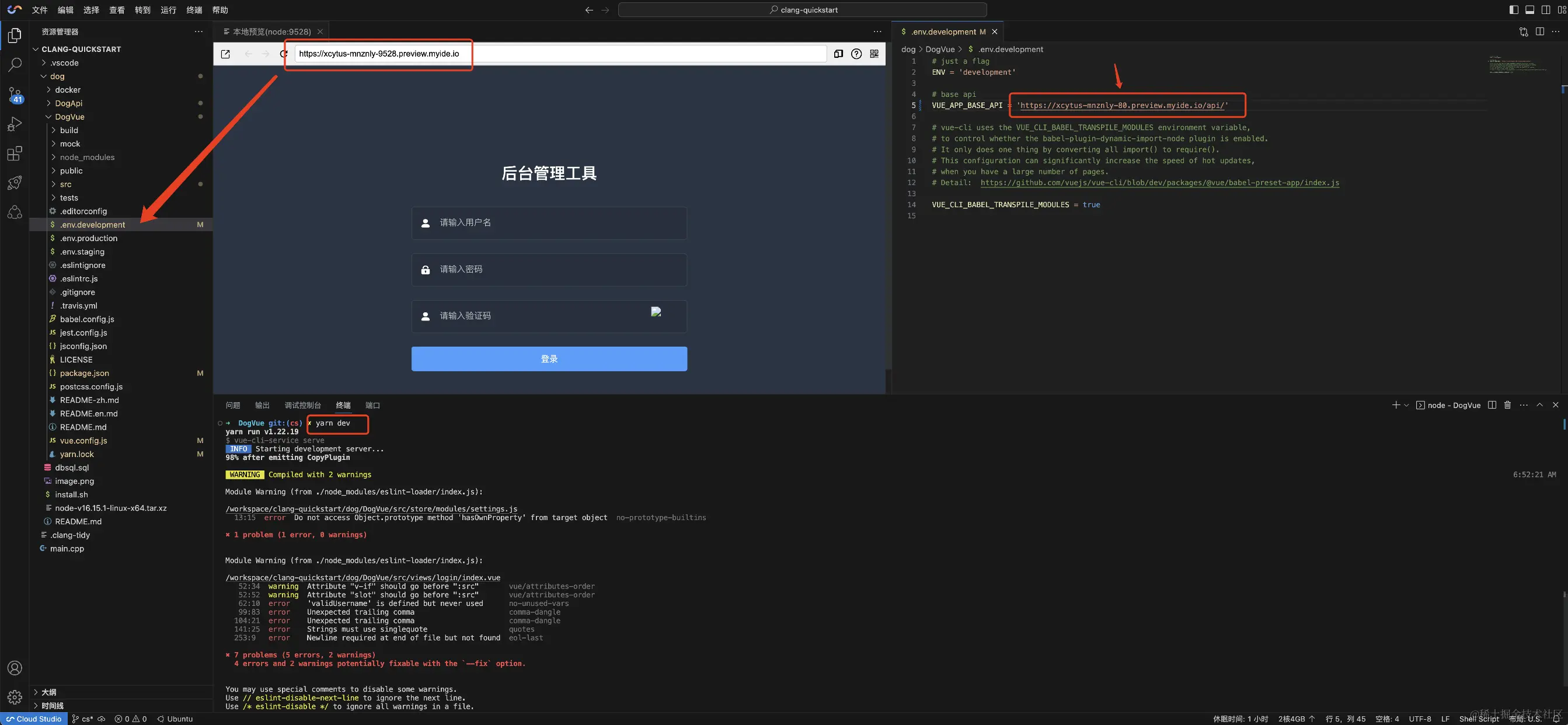The width and height of the screenshot is (1568, 725).
Task: Collapse the DogVue folder
Action: point(69,117)
